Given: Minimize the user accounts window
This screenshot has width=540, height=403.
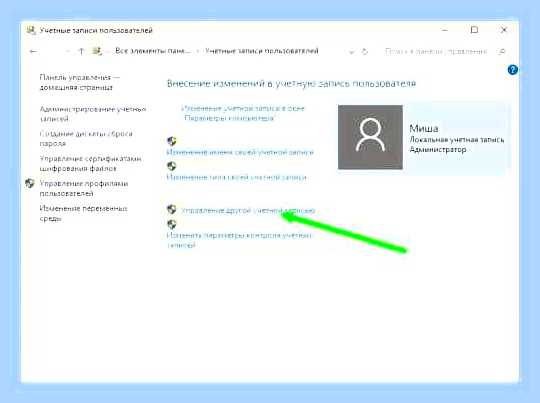Looking at the screenshot, I should pos(445,30).
